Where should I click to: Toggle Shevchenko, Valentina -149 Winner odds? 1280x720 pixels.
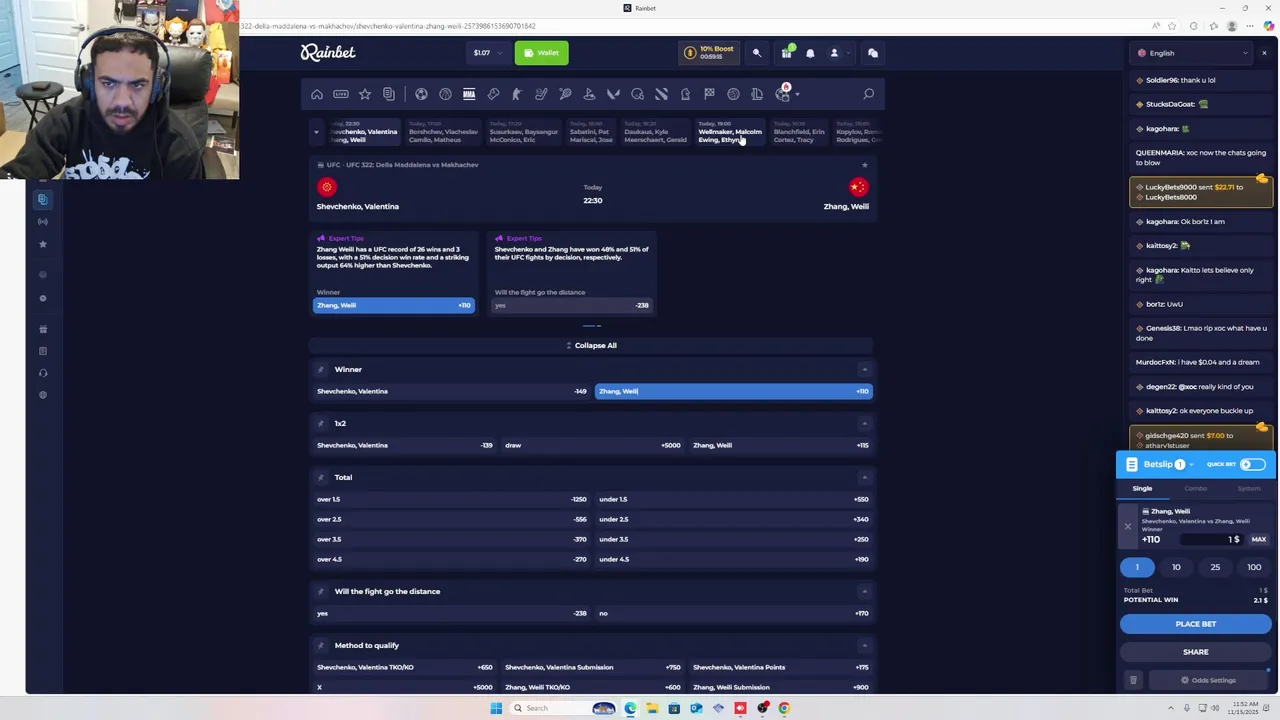pos(452,391)
